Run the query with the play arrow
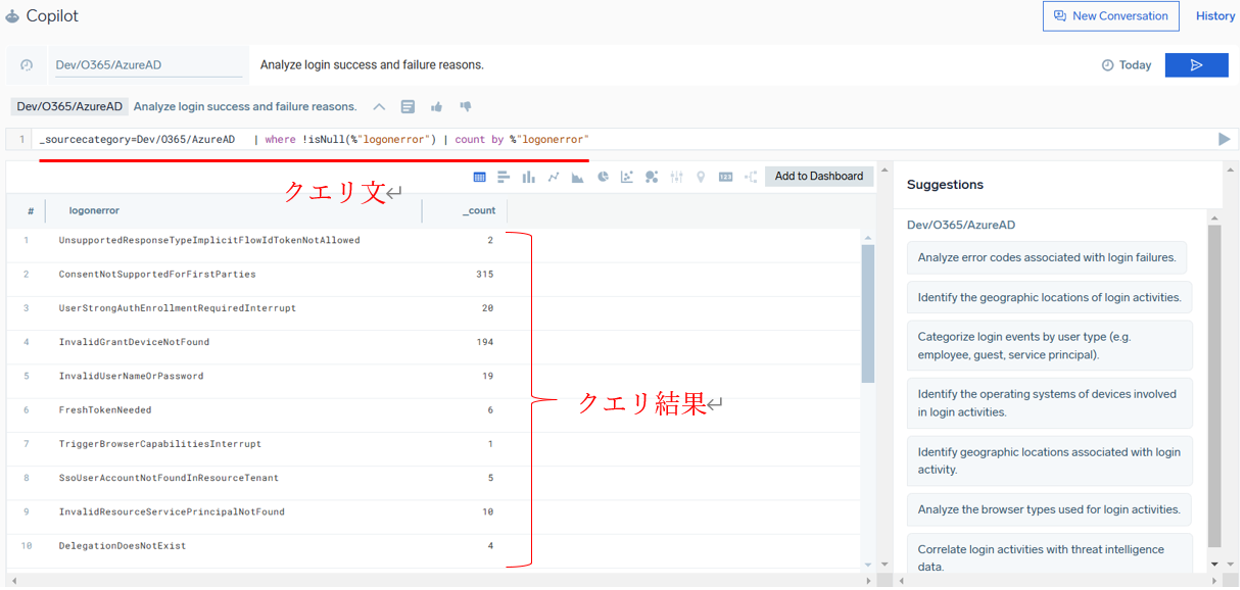The width and height of the screenshot is (1240, 590). tap(1224, 139)
